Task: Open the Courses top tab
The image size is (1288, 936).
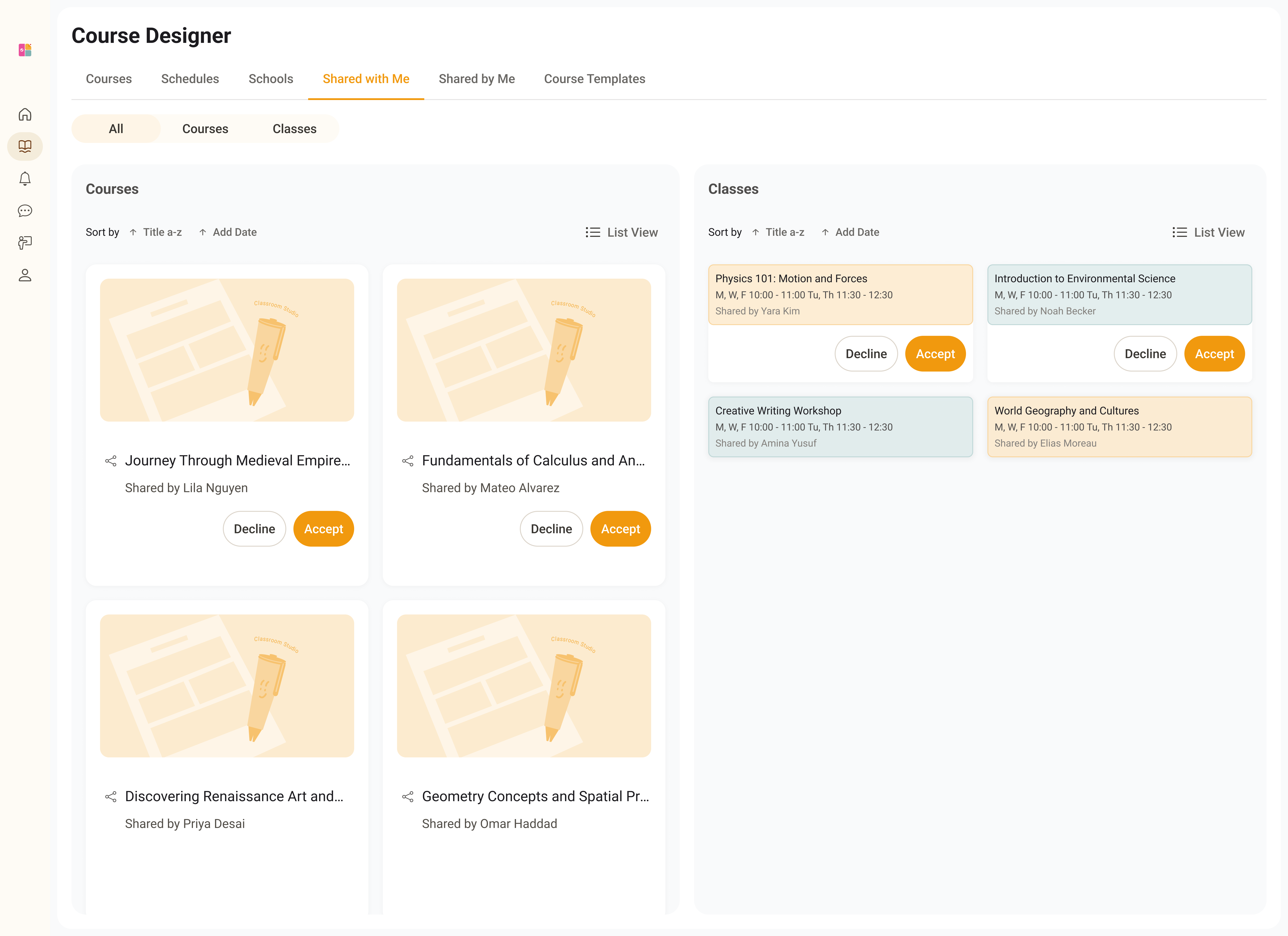Action: tap(109, 79)
